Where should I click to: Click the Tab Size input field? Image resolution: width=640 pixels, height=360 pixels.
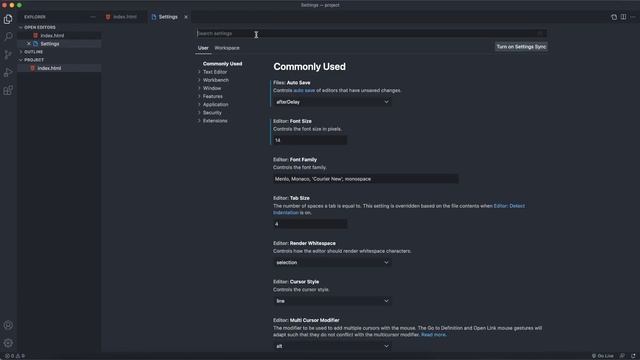pyautogui.click(x=310, y=224)
